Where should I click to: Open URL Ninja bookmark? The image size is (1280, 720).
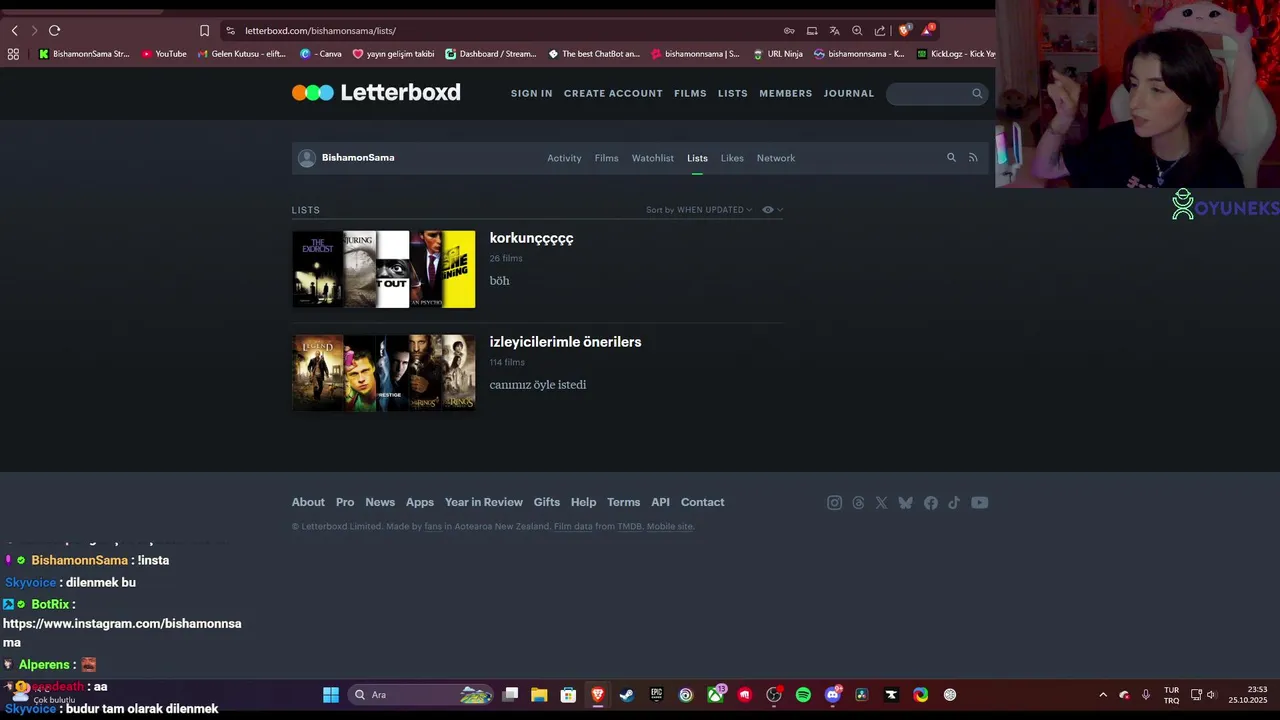click(778, 54)
